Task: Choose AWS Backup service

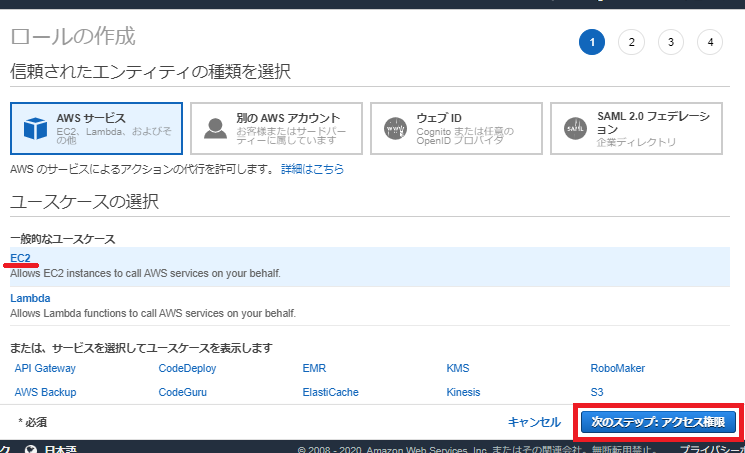Action: pyautogui.click(x=45, y=392)
